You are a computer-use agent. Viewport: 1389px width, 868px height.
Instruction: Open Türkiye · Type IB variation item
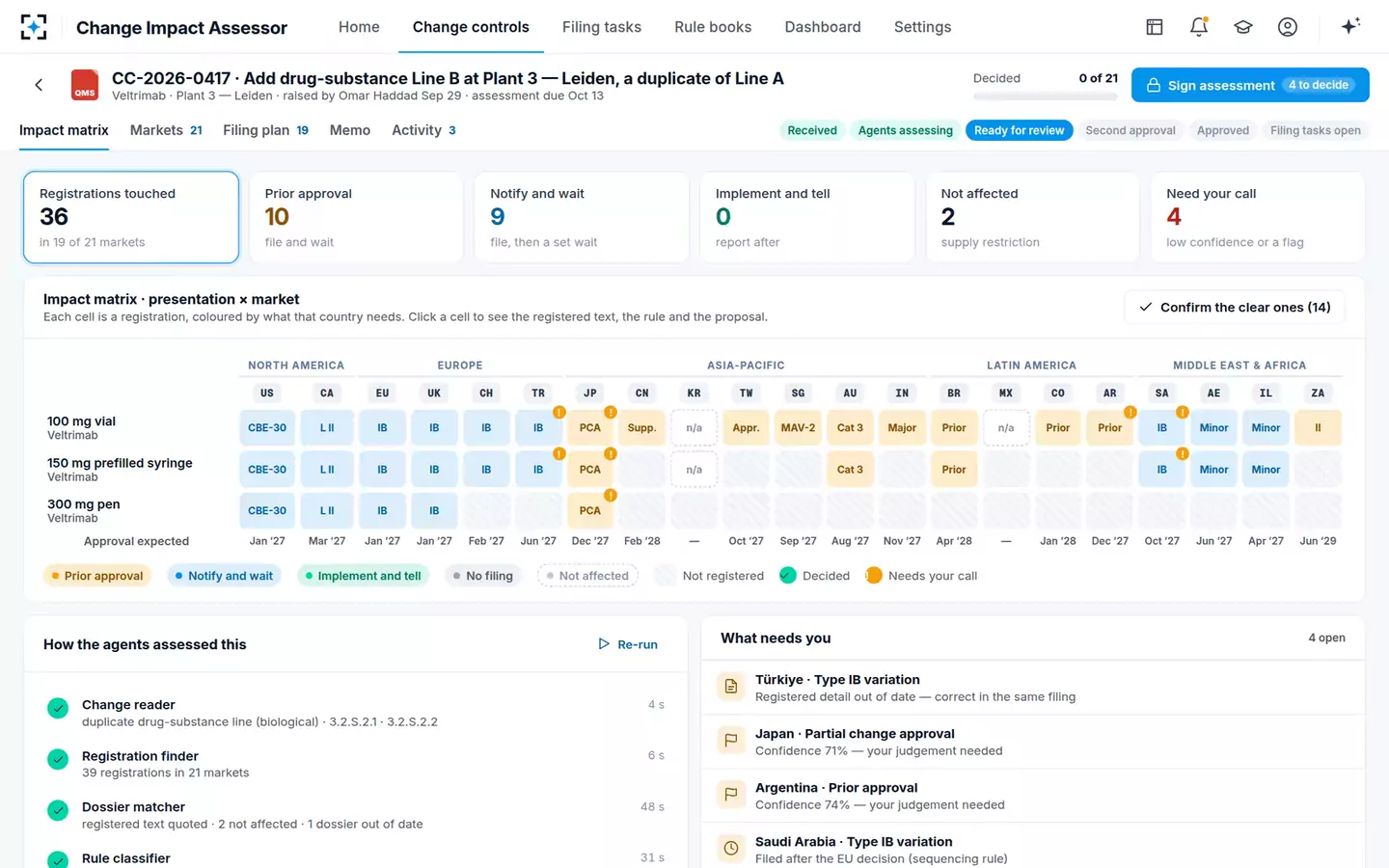pos(1033,688)
